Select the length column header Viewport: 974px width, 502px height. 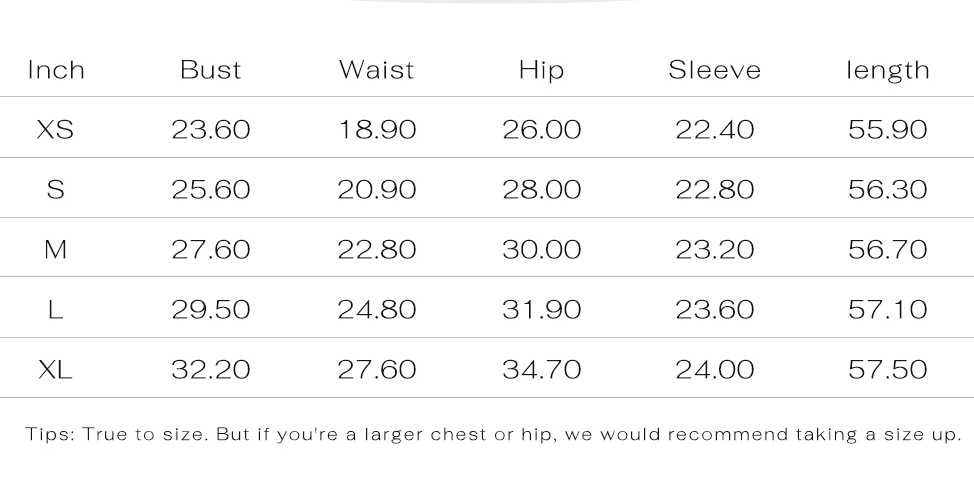[x=887, y=70]
